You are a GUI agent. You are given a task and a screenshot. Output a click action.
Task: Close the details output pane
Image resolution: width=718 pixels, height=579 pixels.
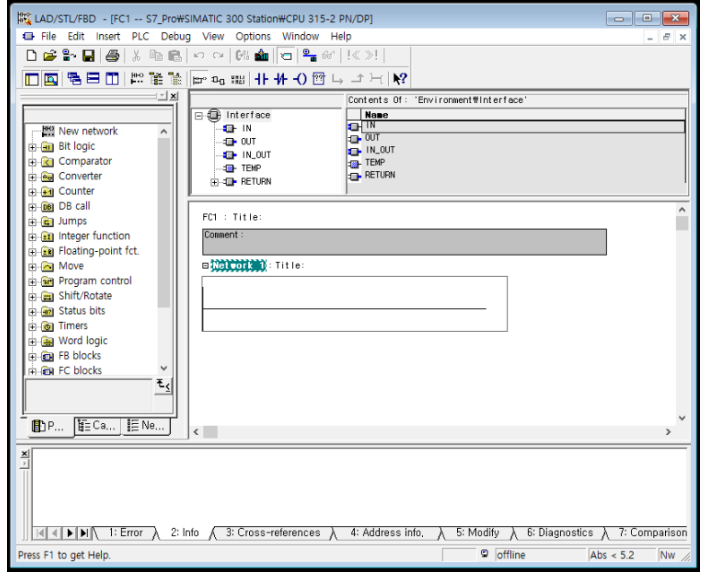(x=25, y=453)
